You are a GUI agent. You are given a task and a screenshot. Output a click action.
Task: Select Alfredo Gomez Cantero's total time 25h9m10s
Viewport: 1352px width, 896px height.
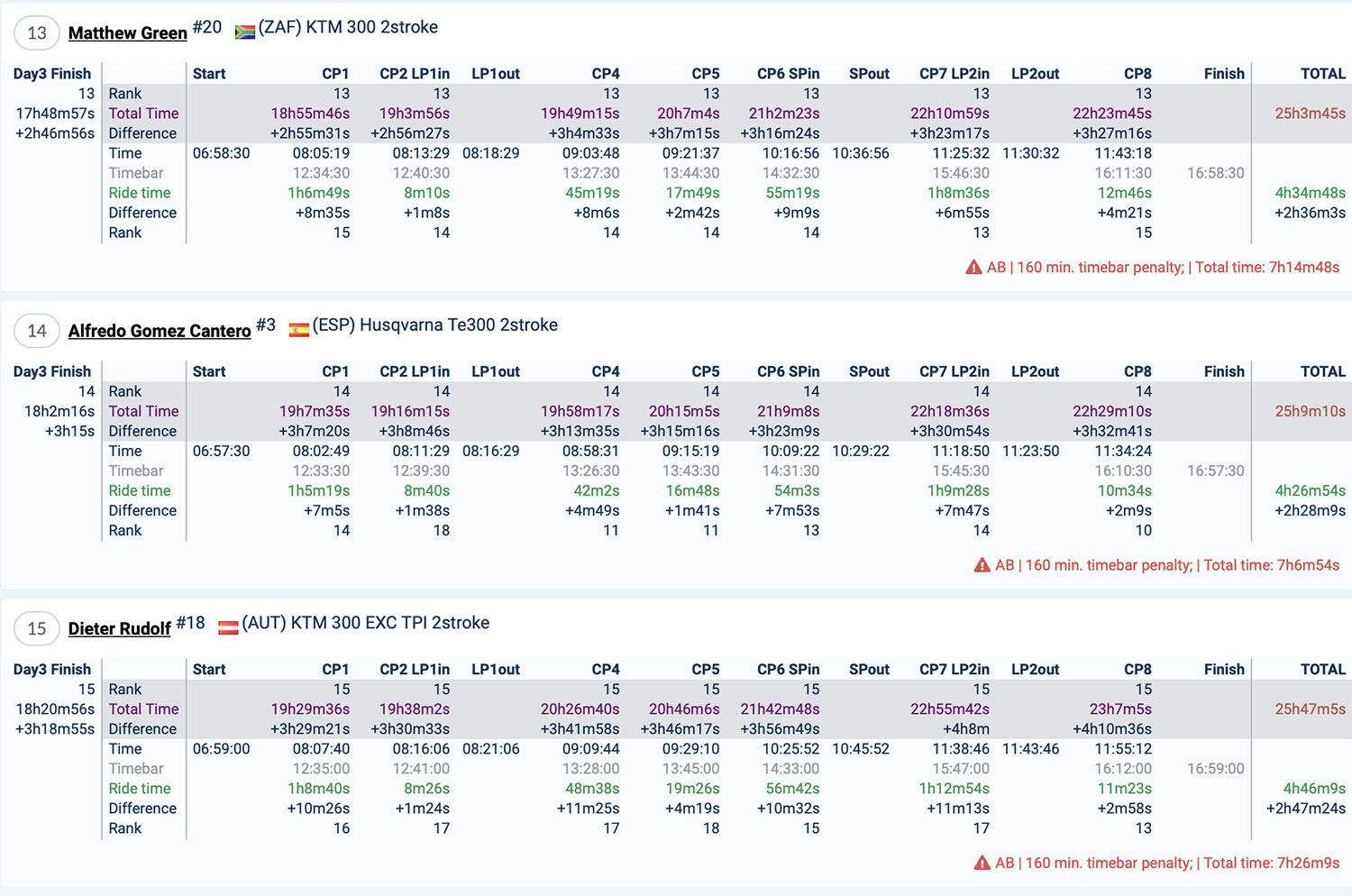point(1310,411)
